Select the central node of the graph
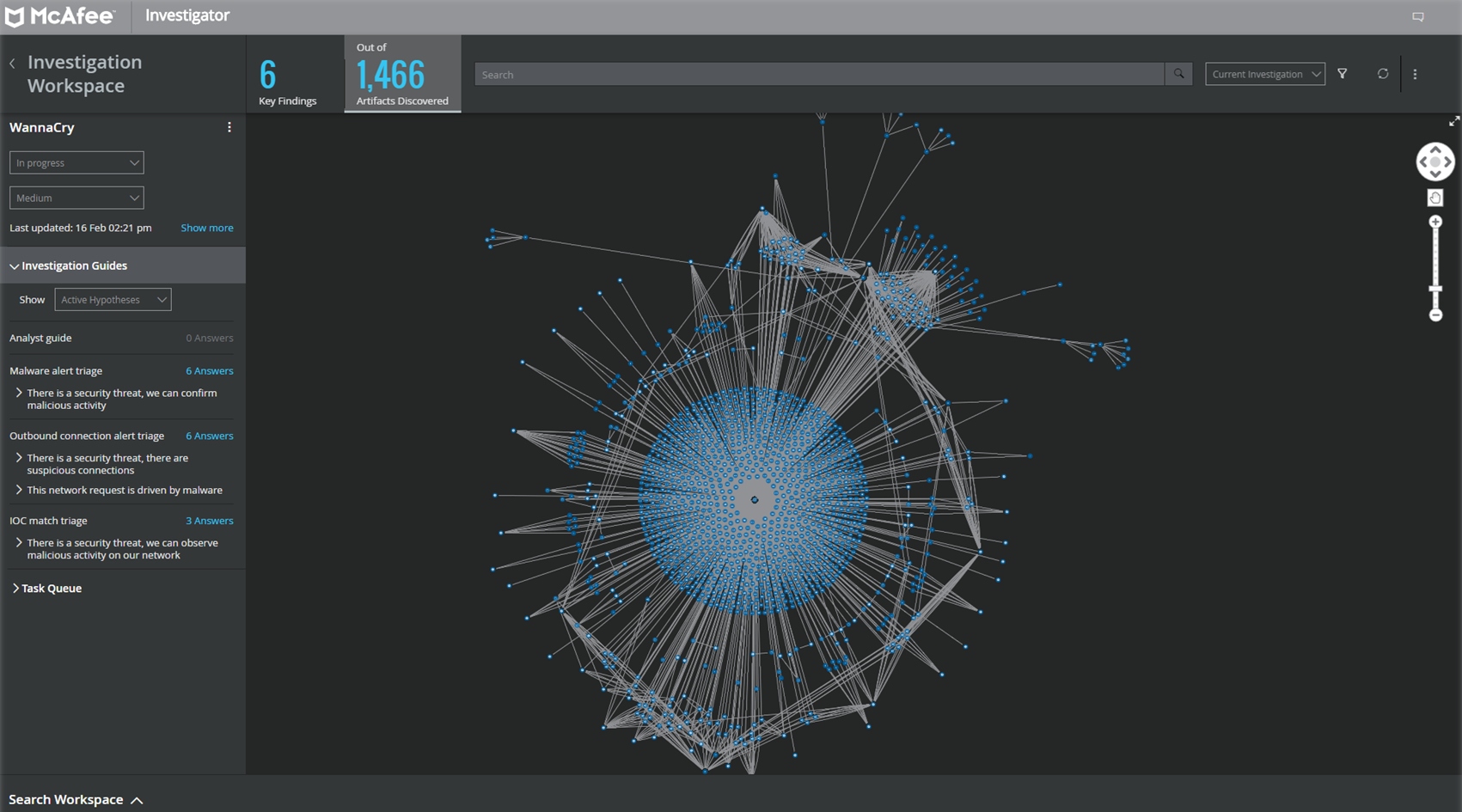 point(754,499)
